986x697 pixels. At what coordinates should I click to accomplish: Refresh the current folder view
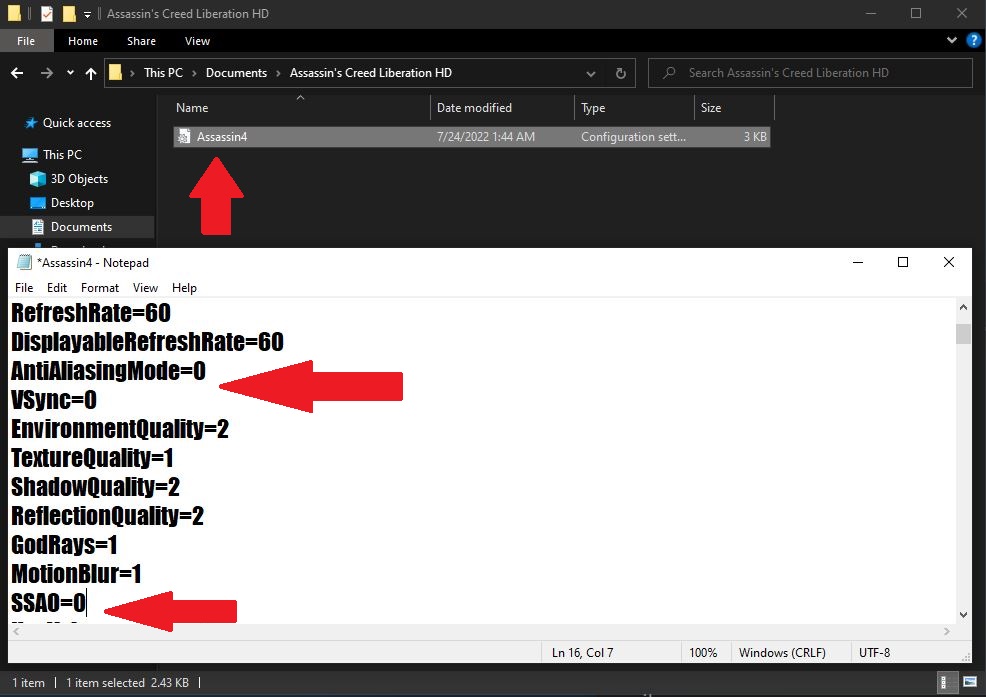click(621, 74)
